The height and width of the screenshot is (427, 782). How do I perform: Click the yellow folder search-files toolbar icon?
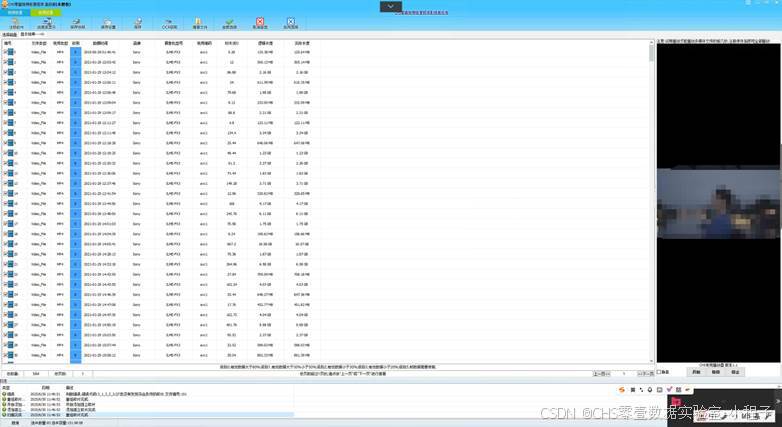199,23
